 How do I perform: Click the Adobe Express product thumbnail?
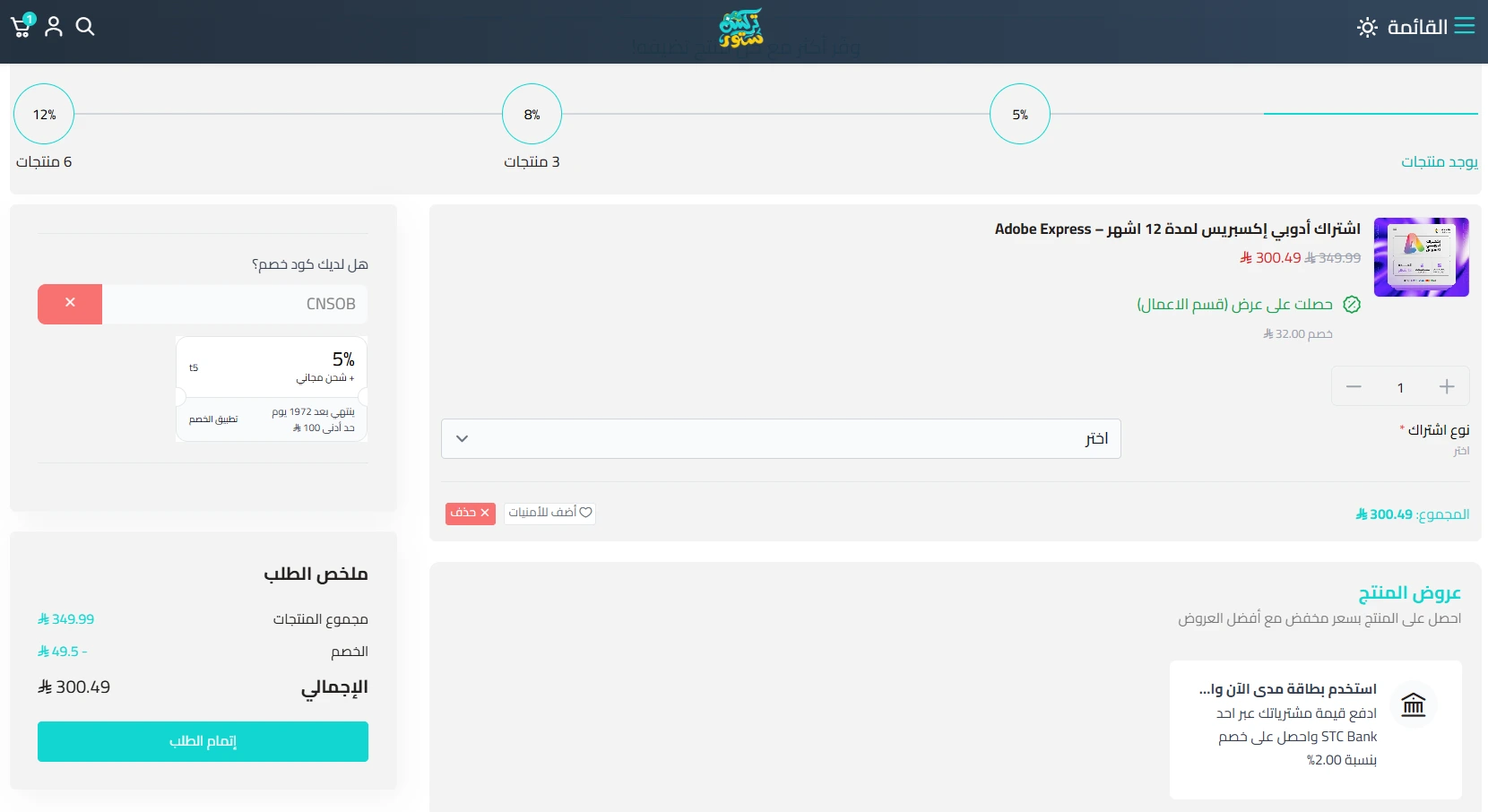(1422, 257)
